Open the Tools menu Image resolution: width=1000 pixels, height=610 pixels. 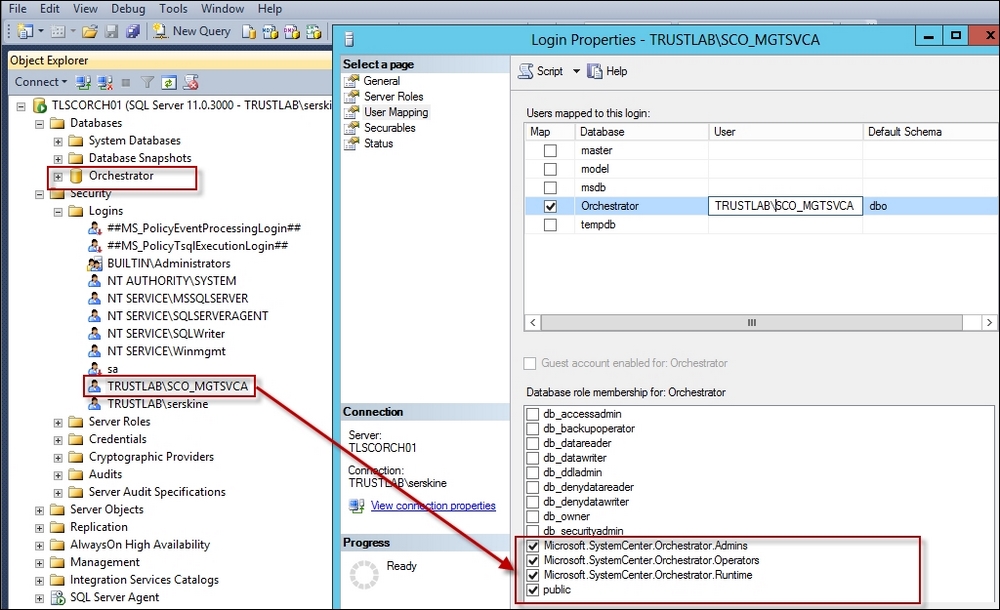pyautogui.click(x=173, y=9)
